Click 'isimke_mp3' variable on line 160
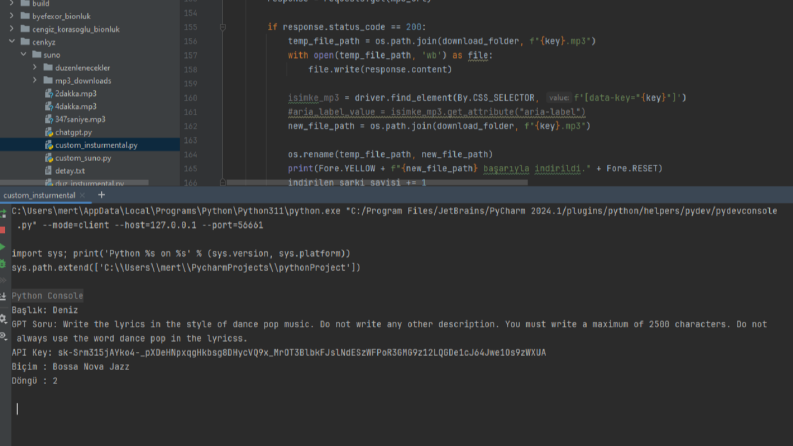This screenshot has width=793, height=446. click(x=314, y=98)
